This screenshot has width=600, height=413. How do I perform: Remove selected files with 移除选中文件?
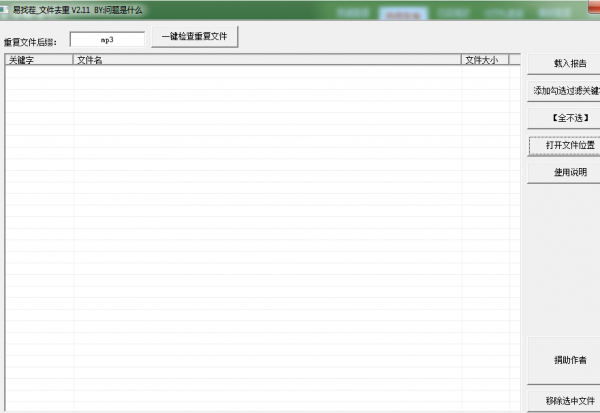tap(564, 401)
